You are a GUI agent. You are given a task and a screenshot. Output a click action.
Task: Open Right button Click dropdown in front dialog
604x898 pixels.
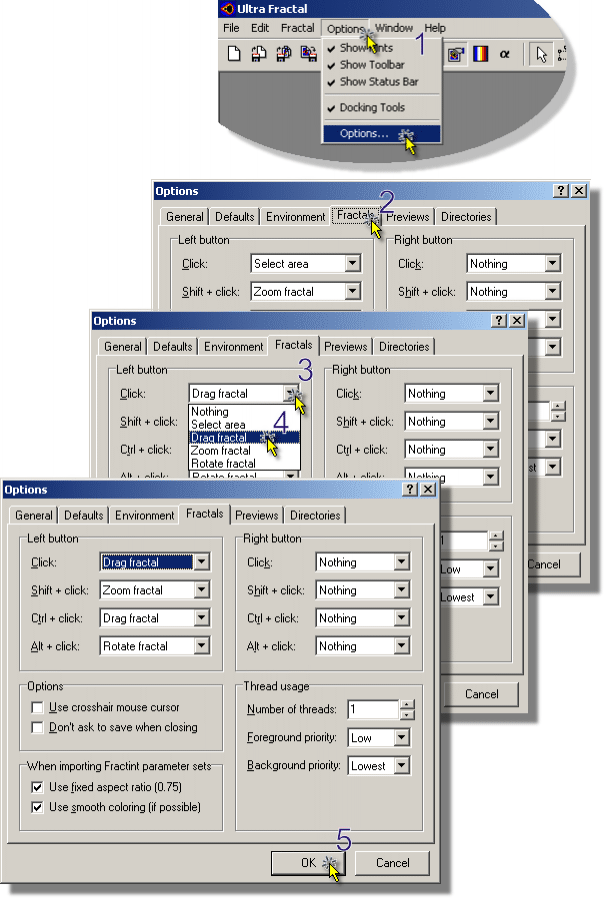pyautogui.click(x=402, y=562)
